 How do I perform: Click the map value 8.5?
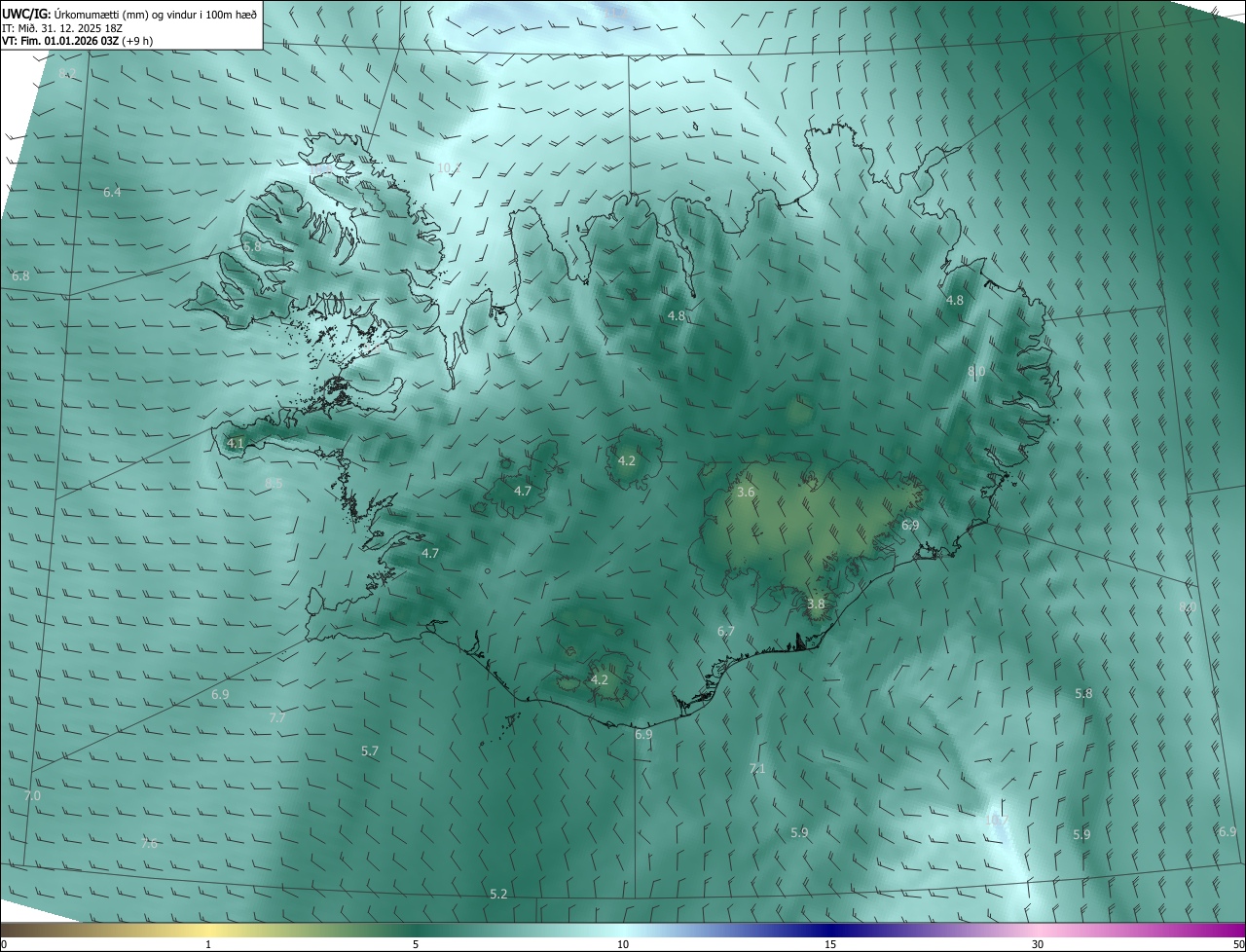click(x=274, y=484)
